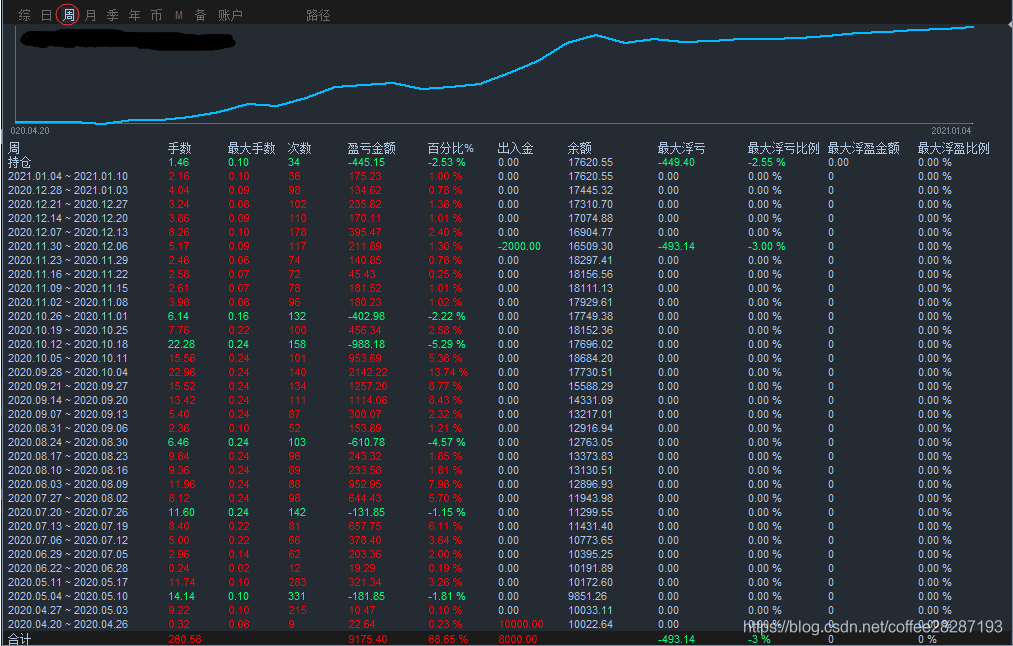This screenshot has width=1013, height=646.
Task: Open the 年 yearly report tab
Action: tap(134, 15)
